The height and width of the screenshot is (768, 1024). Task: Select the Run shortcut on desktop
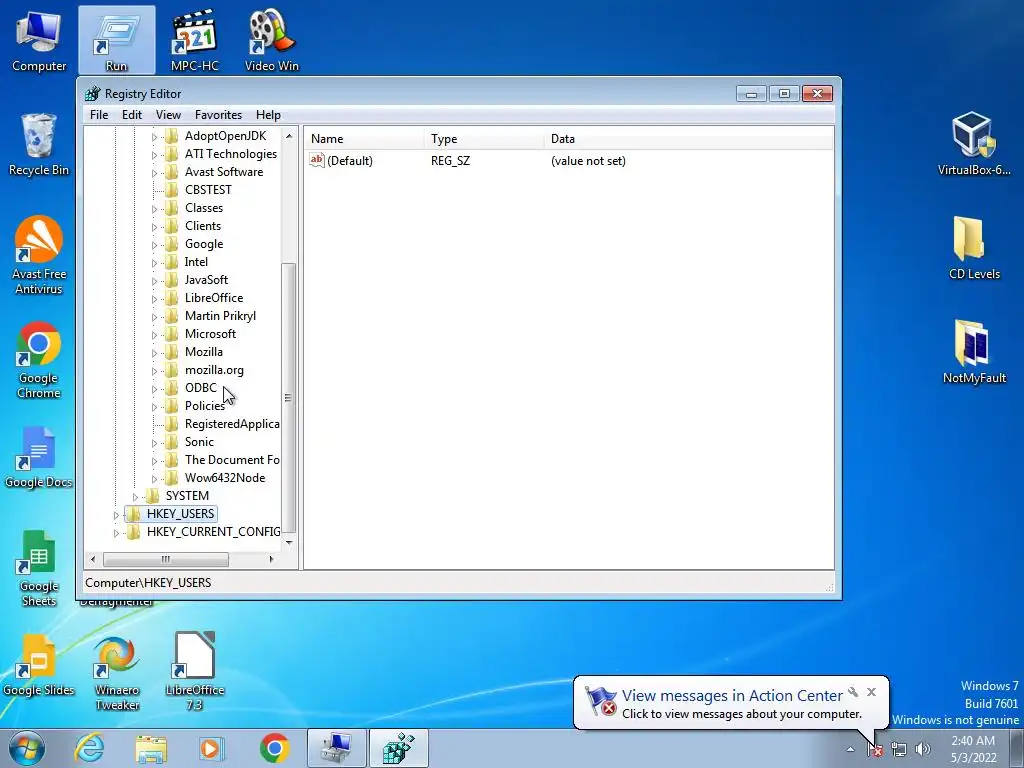pyautogui.click(x=116, y=40)
